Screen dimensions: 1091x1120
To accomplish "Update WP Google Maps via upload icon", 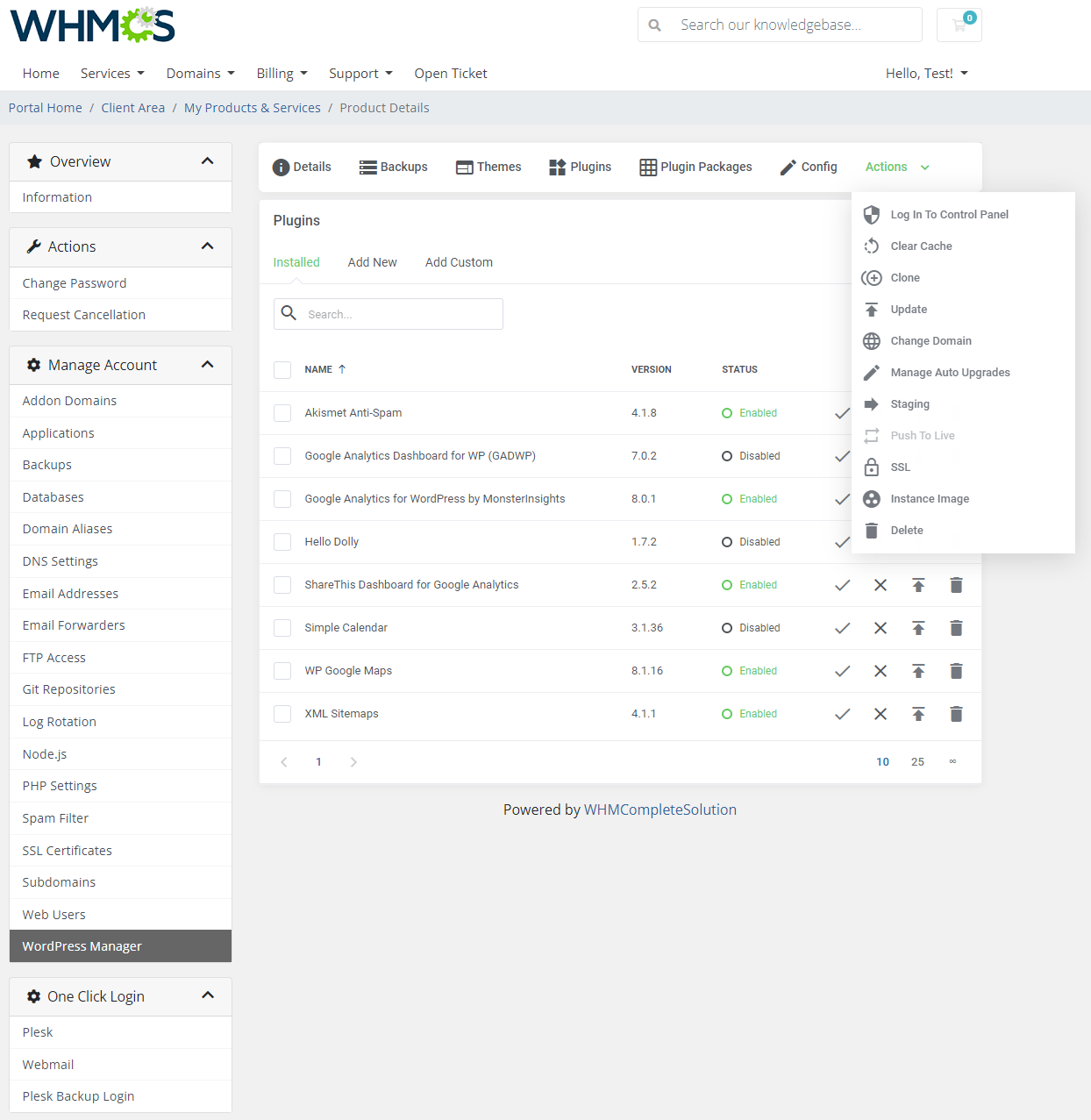I will coord(918,671).
